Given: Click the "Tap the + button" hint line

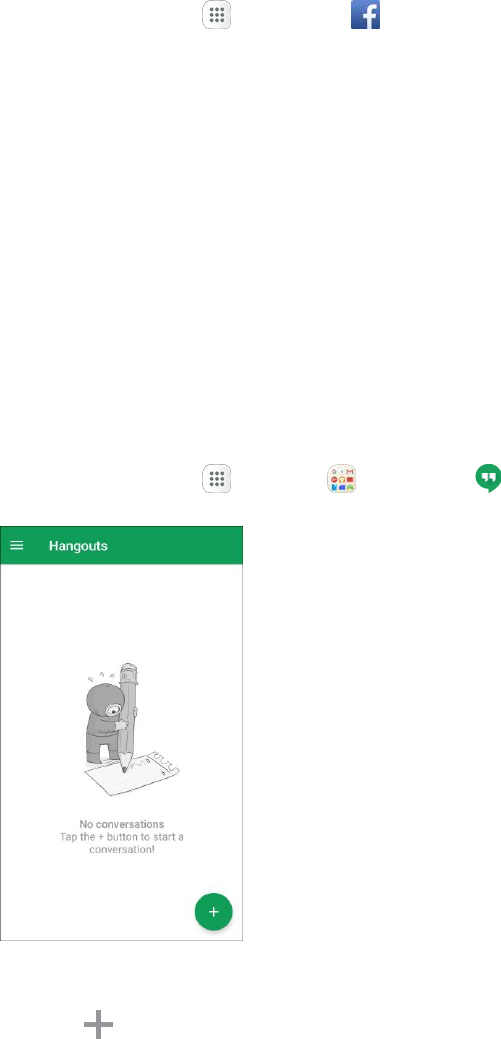Looking at the screenshot, I should (121, 837).
